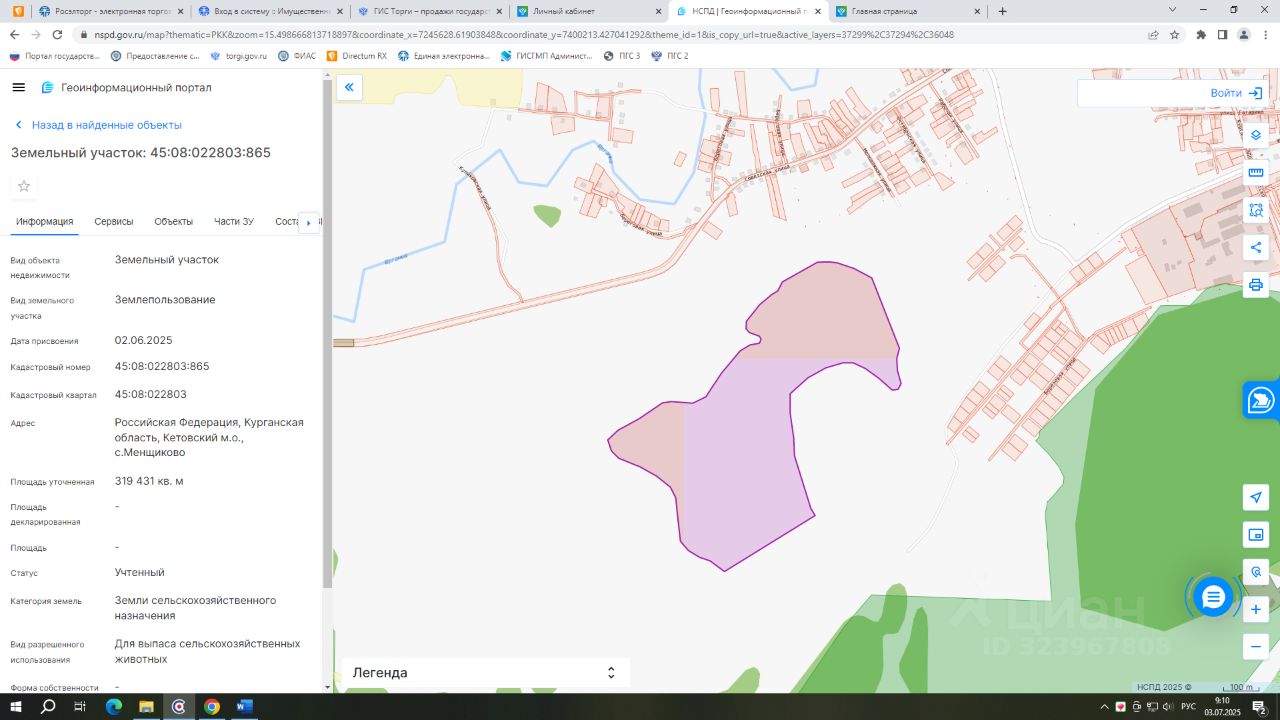The image size is (1280, 720).
Task: Switch to the Сервисы tab
Action: [x=114, y=222]
